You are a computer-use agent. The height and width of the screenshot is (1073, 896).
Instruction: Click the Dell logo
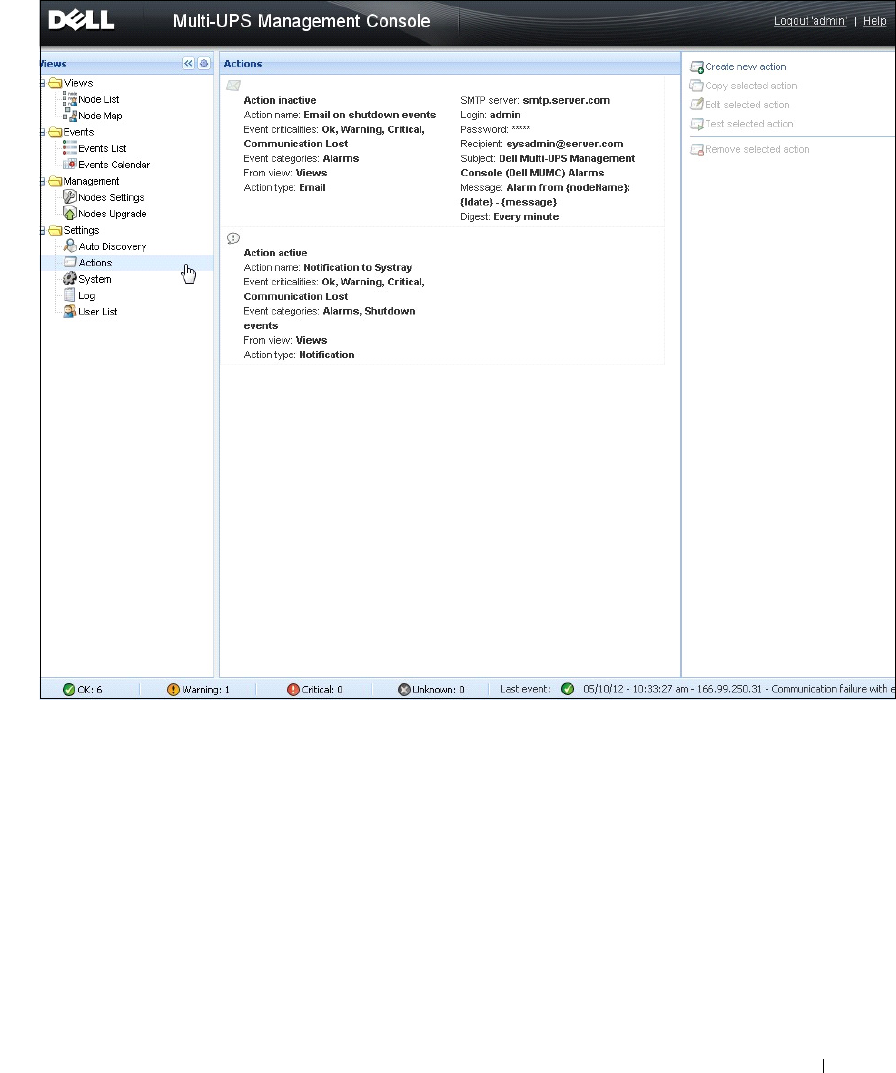(81, 20)
